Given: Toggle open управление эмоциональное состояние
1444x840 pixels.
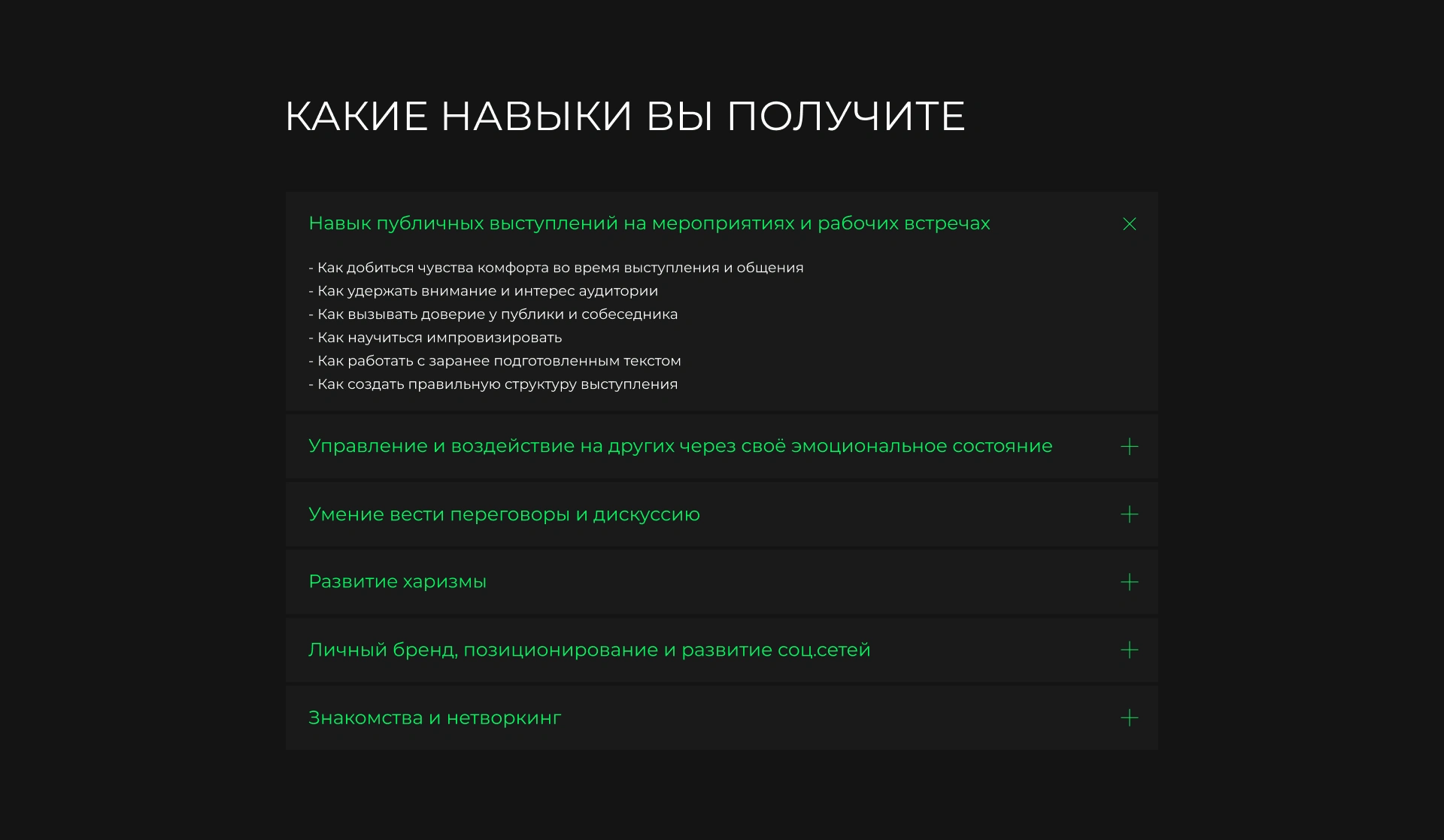Looking at the screenshot, I should click(1128, 447).
